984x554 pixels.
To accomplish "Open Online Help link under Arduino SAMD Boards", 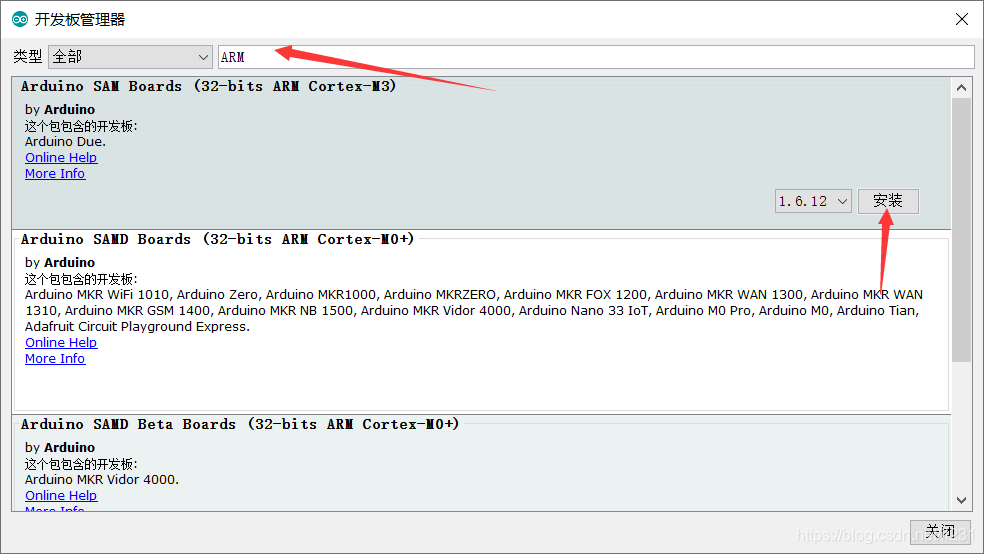I will [x=61, y=343].
